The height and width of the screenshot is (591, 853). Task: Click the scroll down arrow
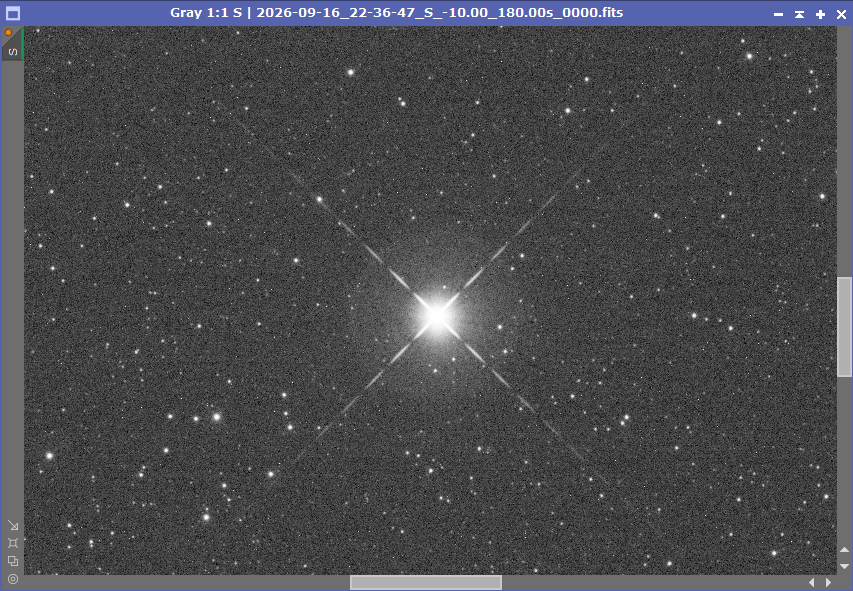[844, 566]
